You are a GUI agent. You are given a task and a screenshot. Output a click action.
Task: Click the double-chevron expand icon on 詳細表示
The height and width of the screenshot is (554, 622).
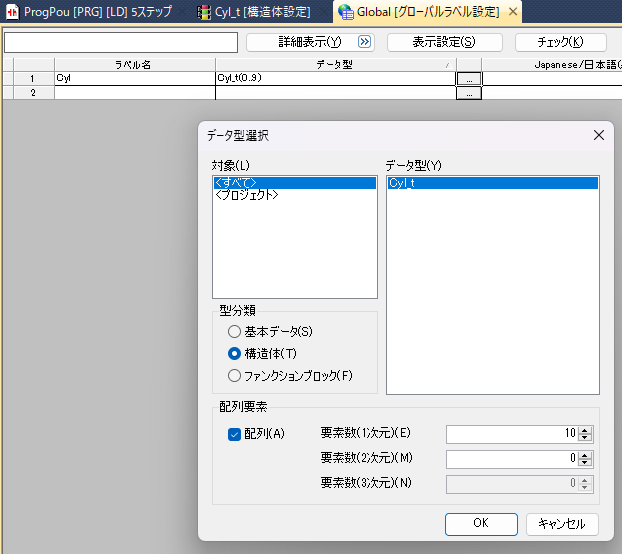pos(364,42)
